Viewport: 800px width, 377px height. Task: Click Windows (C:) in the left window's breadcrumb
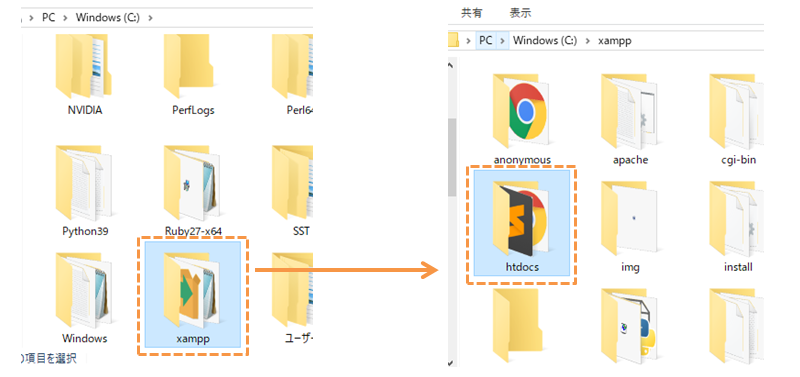[x=108, y=17]
